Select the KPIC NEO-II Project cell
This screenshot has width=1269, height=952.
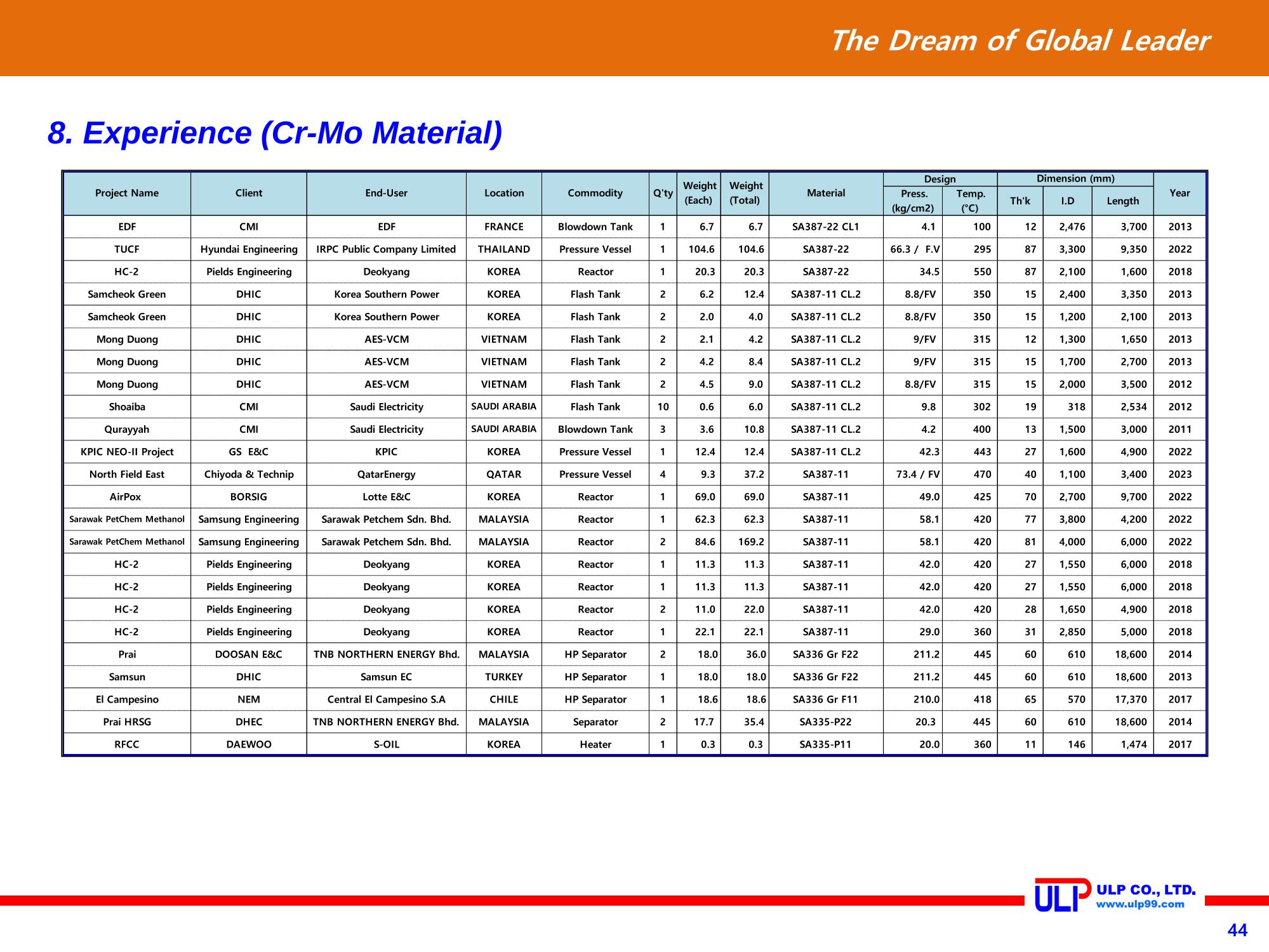point(127,452)
